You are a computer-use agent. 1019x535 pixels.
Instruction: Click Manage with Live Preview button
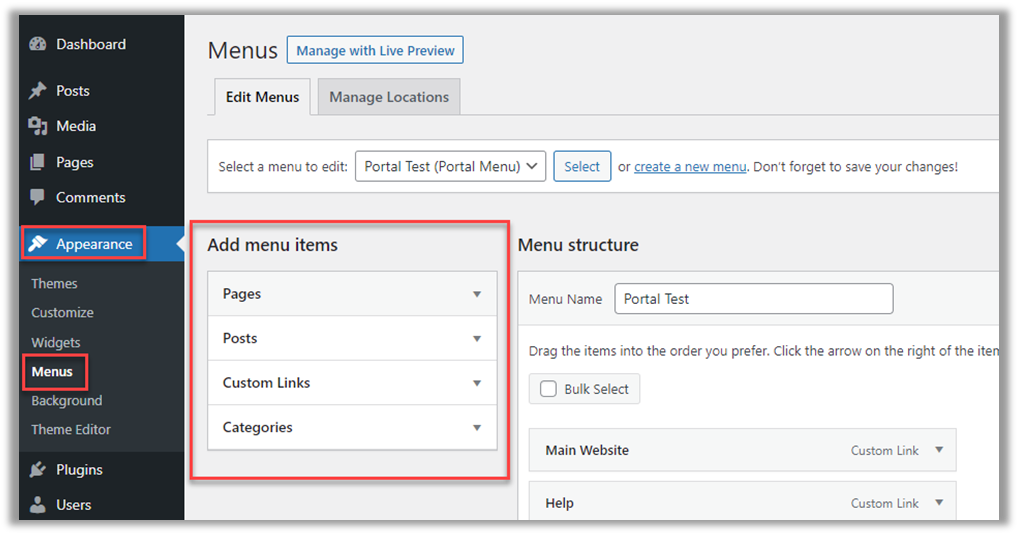pyautogui.click(x=375, y=50)
